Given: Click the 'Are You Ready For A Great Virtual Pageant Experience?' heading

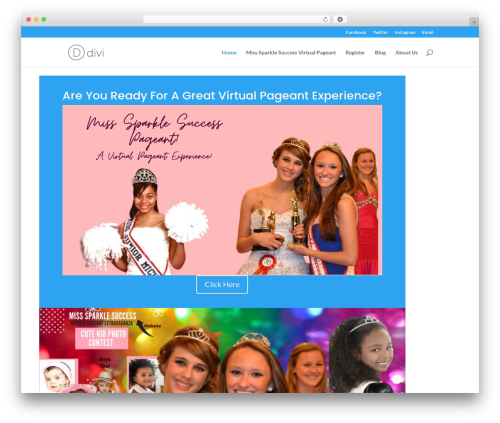Looking at the screenshot, I should 222,96.
